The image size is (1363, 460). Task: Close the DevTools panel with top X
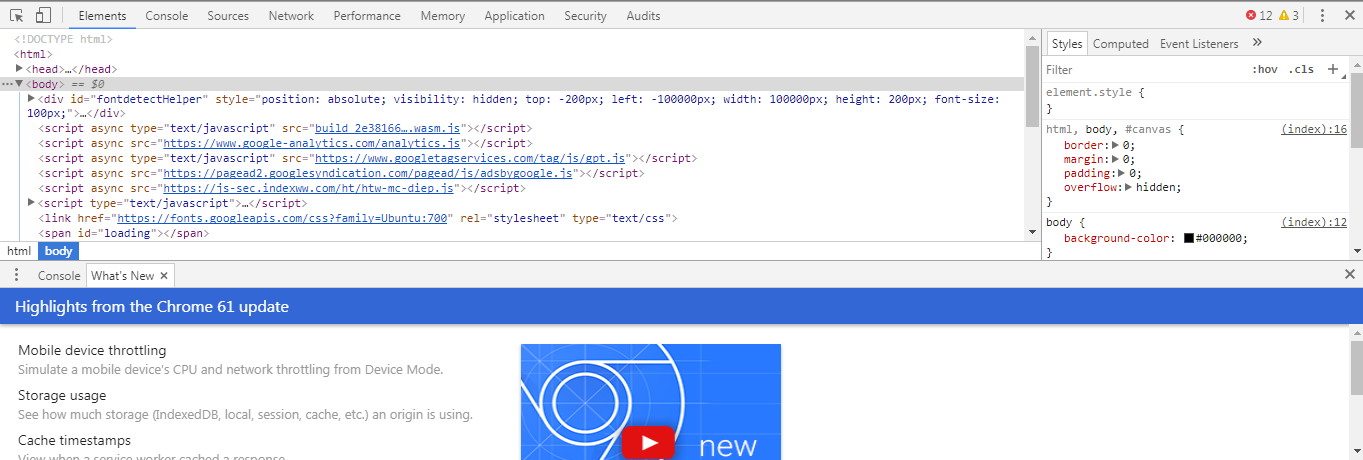point(1349,15)
